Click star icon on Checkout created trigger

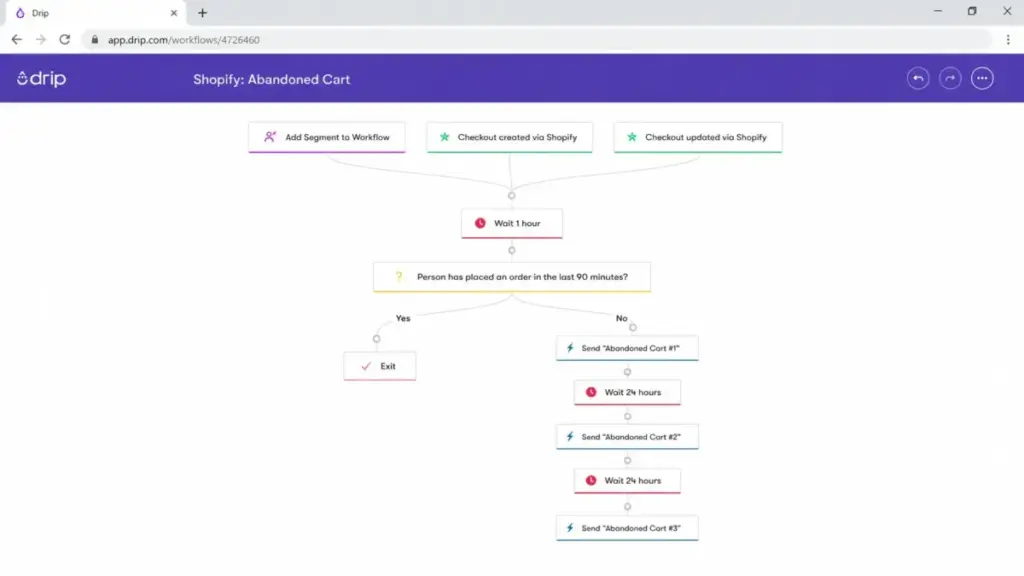tap(445, 137)
